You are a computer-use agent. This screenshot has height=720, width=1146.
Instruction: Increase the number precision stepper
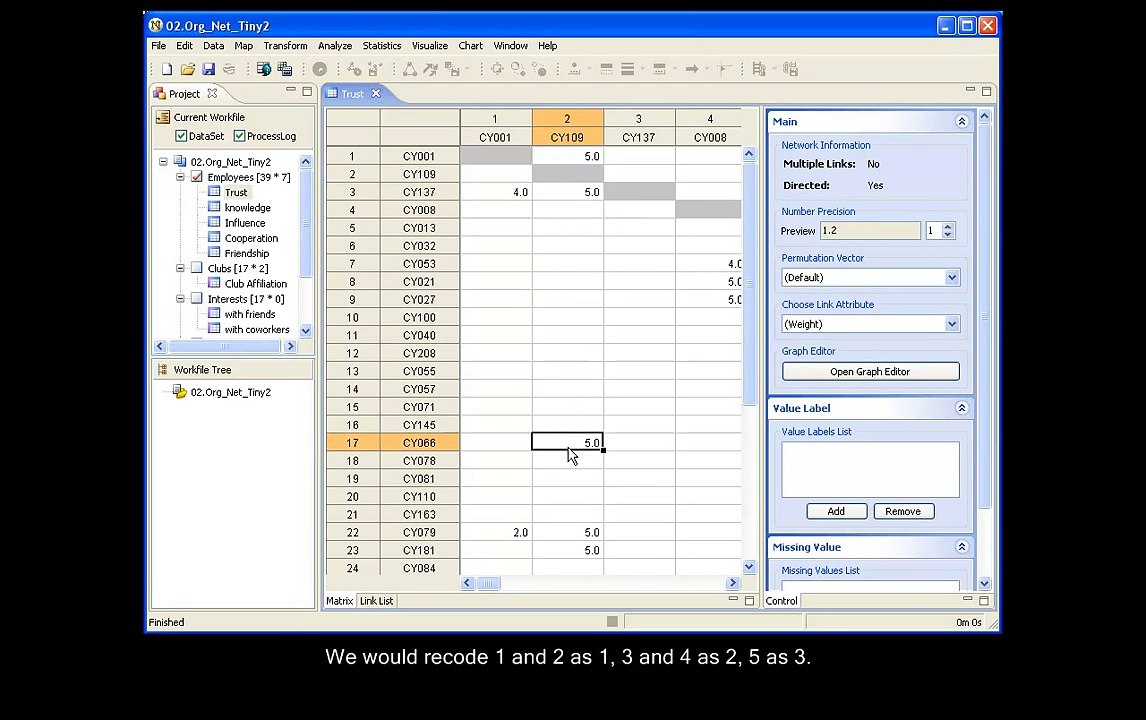tap(948, 227)
